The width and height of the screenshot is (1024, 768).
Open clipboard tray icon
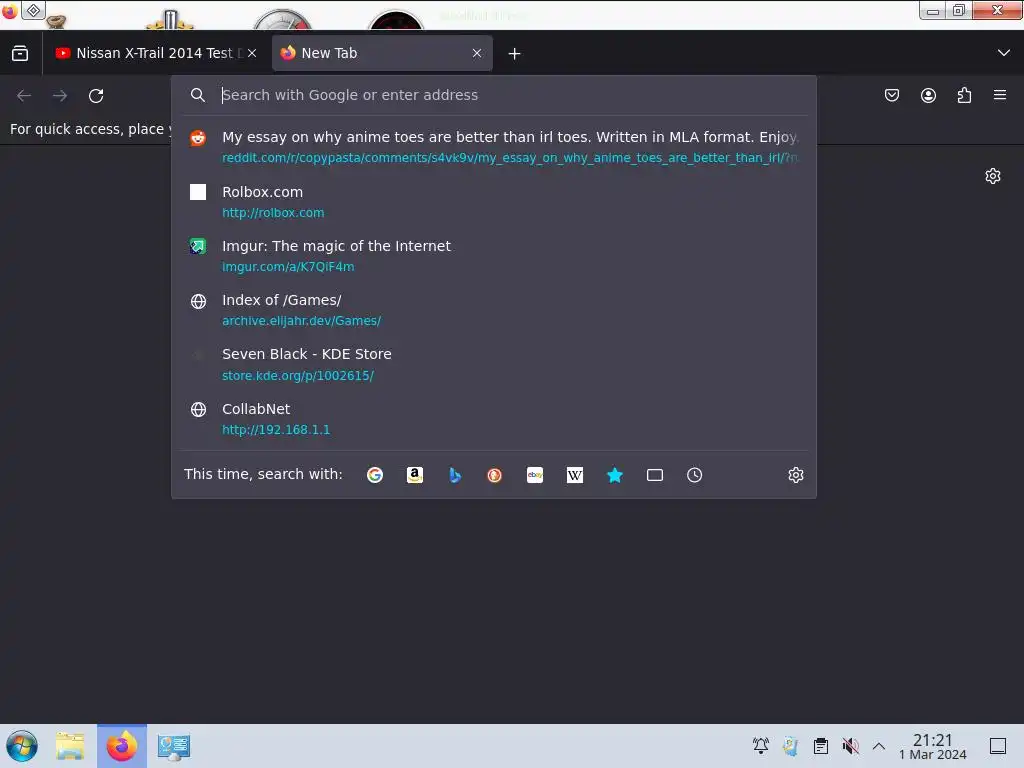pyautogui.click(x=821, y=745)
